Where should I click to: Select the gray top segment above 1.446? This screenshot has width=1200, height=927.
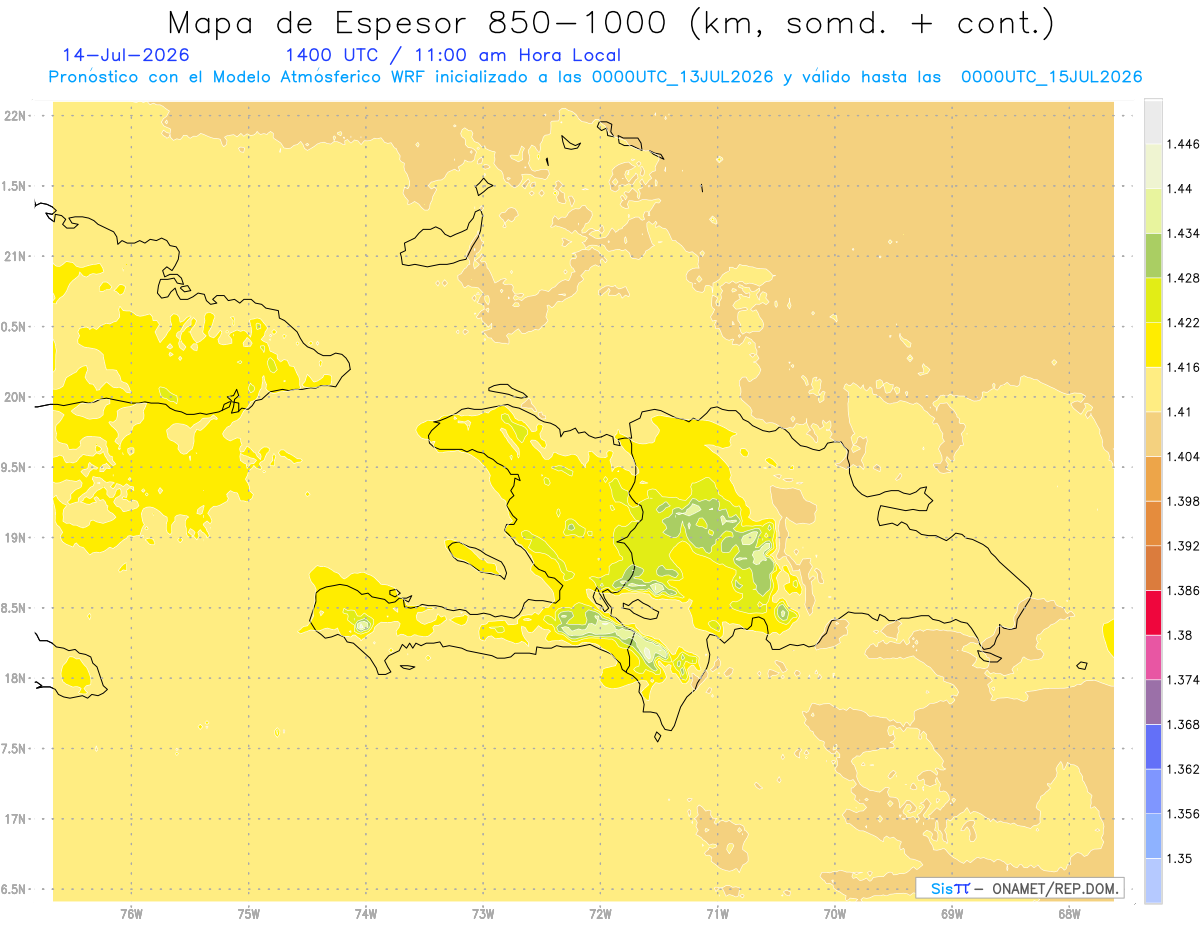click(1153, 122)
